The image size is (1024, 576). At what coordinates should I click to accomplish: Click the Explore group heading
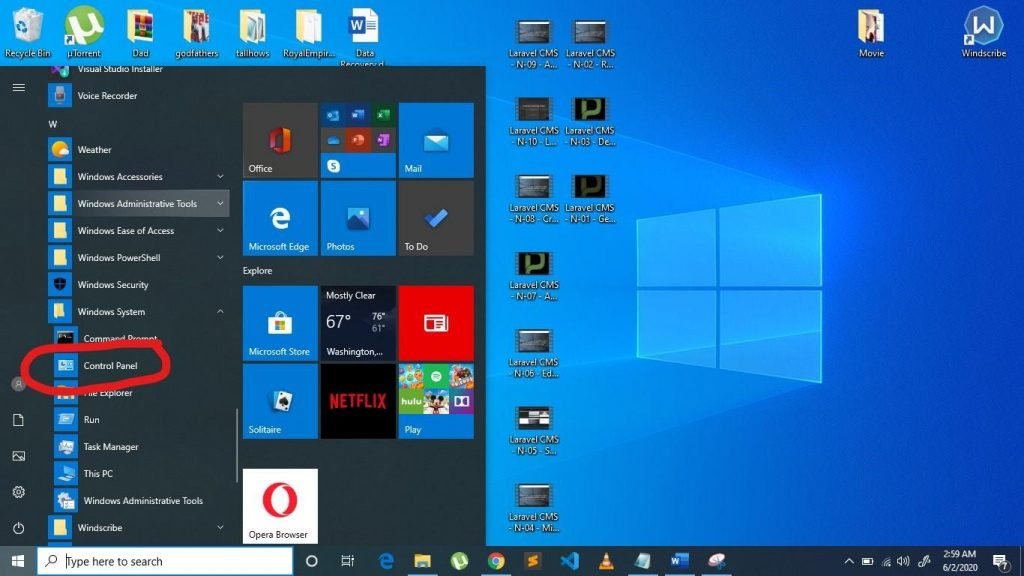[x=257, y=270]
